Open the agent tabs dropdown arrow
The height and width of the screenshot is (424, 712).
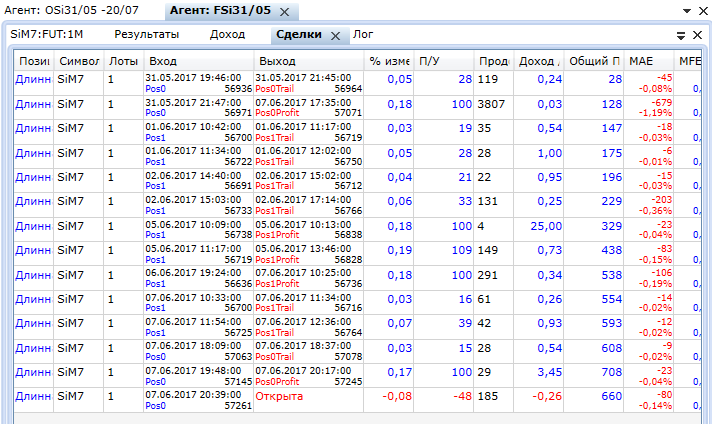(687, 10)
